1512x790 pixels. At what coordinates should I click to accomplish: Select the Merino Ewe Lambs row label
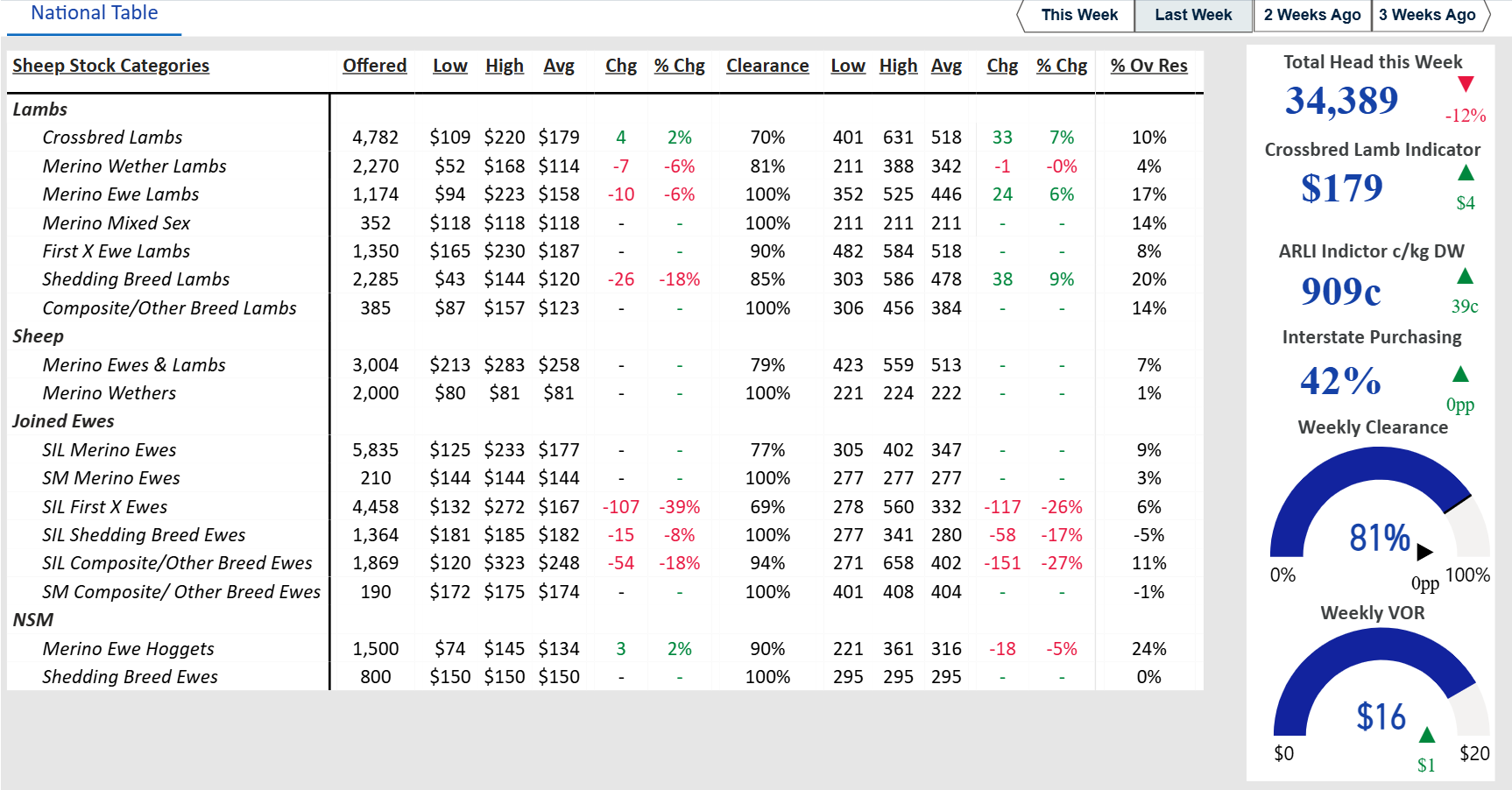(121, 194)
